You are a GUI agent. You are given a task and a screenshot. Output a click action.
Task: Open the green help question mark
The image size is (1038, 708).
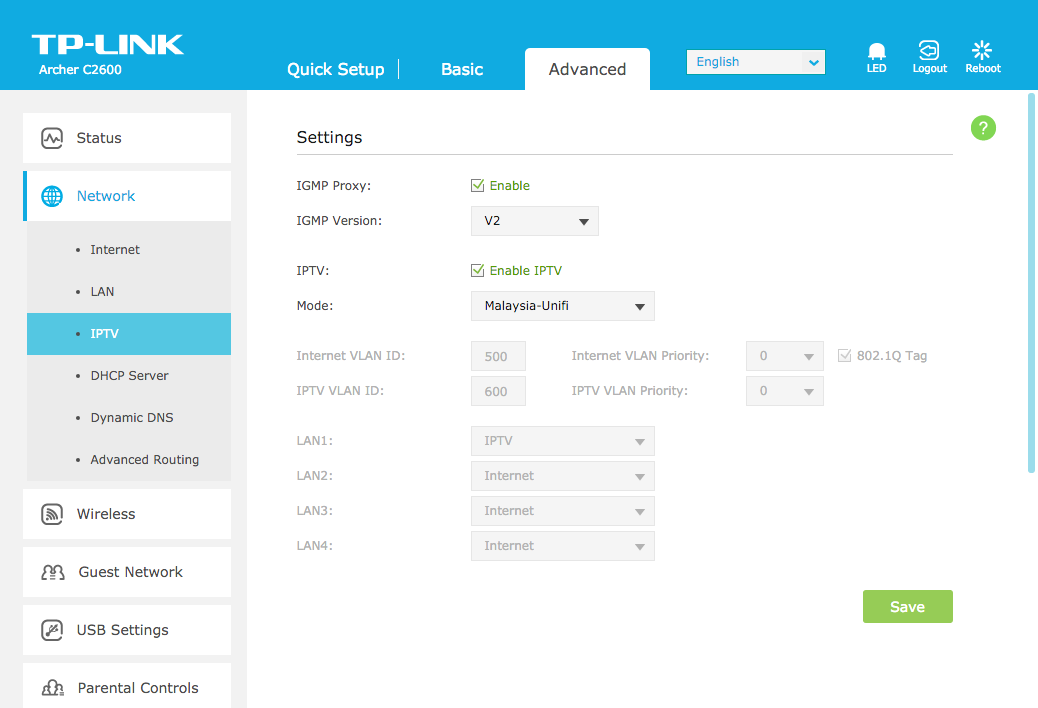point(983,128)
